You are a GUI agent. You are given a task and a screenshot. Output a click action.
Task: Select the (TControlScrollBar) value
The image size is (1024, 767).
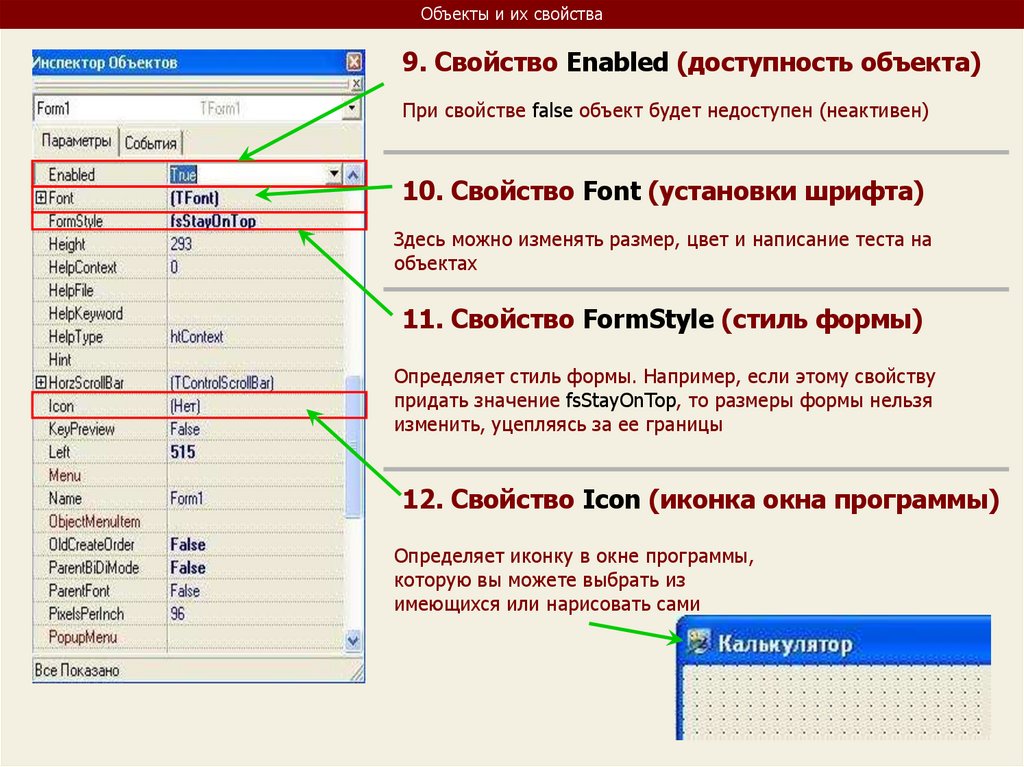222,383
